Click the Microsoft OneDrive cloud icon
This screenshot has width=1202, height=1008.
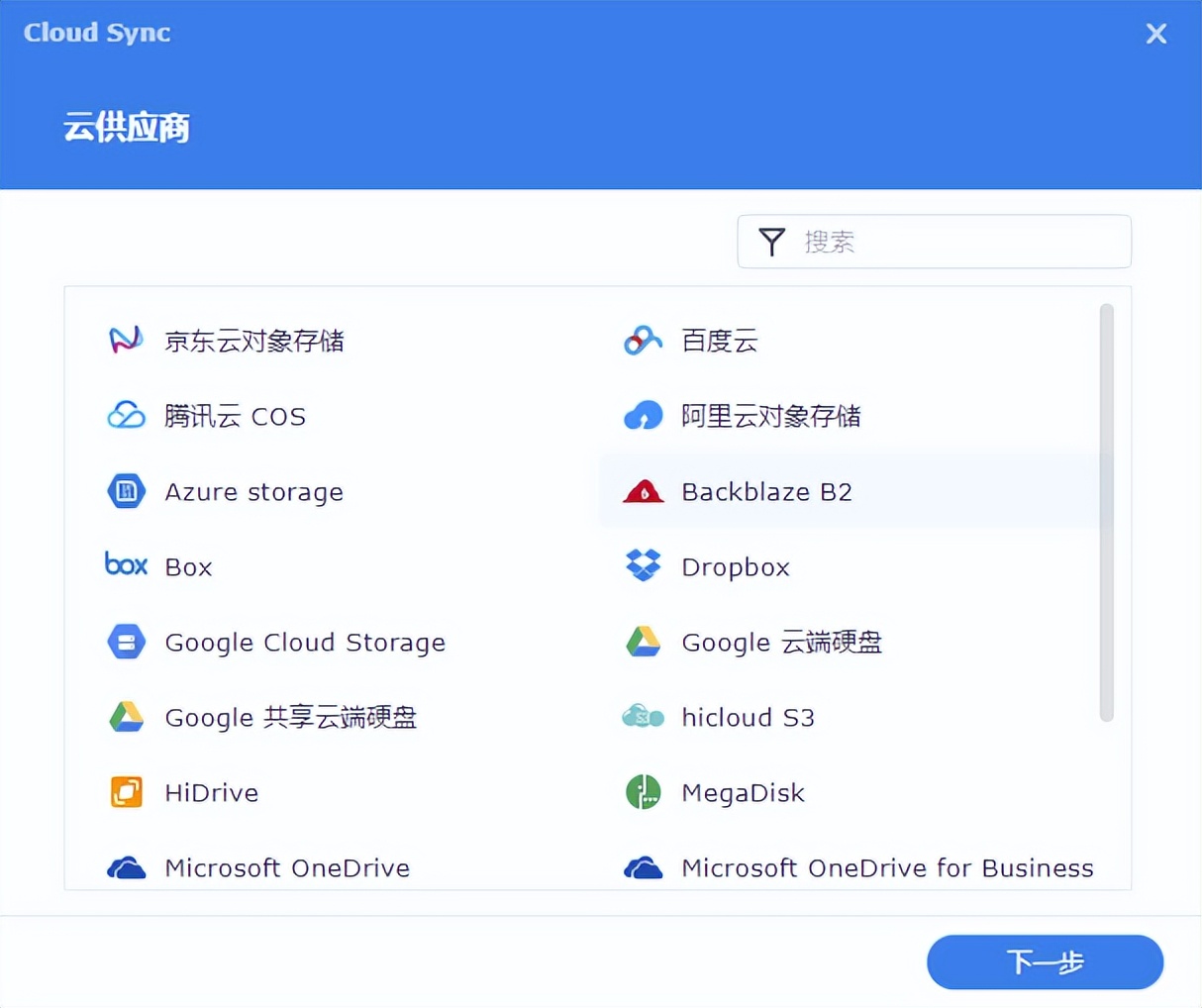point(126,866)
